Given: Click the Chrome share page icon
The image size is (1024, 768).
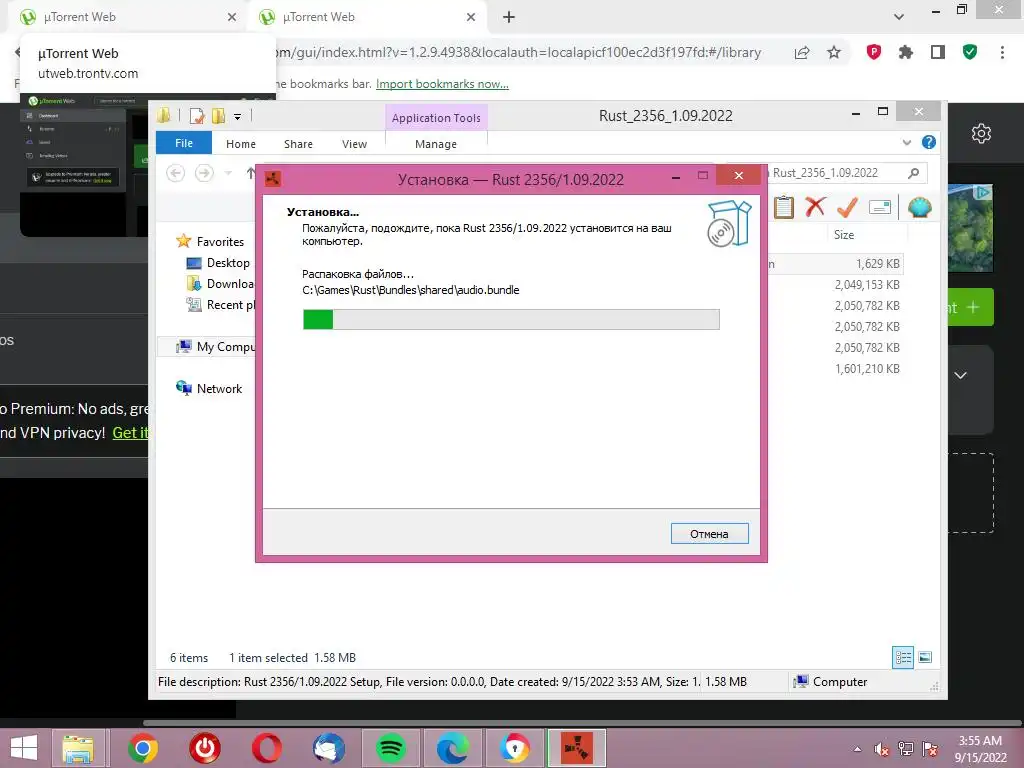Looking at the screenshot, I should (x=802, y=52).
